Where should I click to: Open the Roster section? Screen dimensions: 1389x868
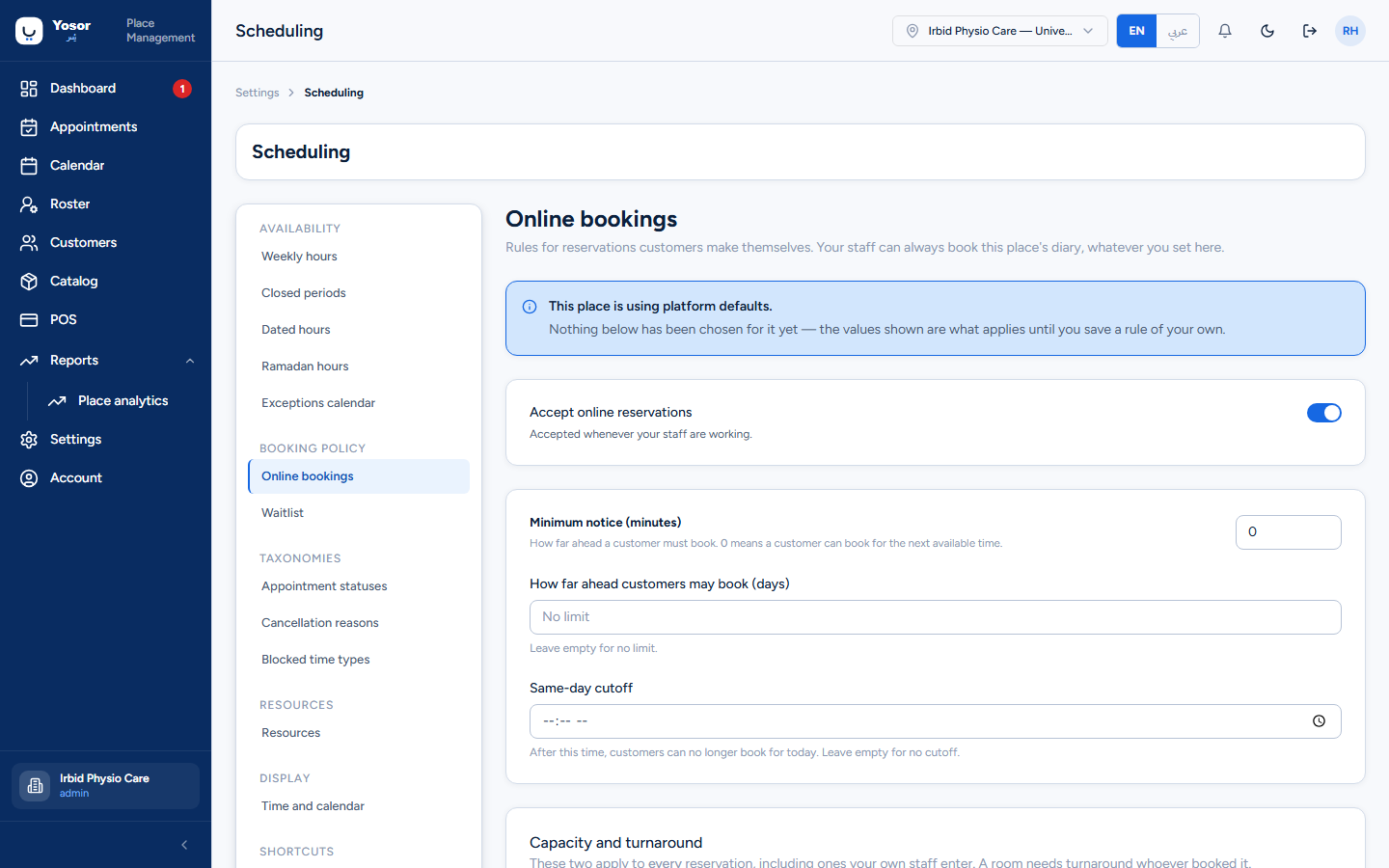(105, 204)
